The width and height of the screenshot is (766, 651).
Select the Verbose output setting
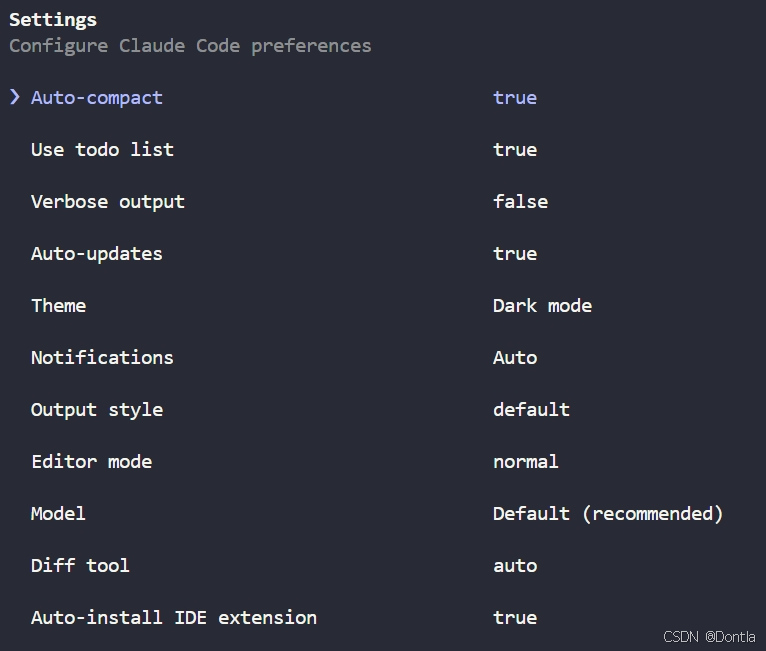(x=108, y=202)
